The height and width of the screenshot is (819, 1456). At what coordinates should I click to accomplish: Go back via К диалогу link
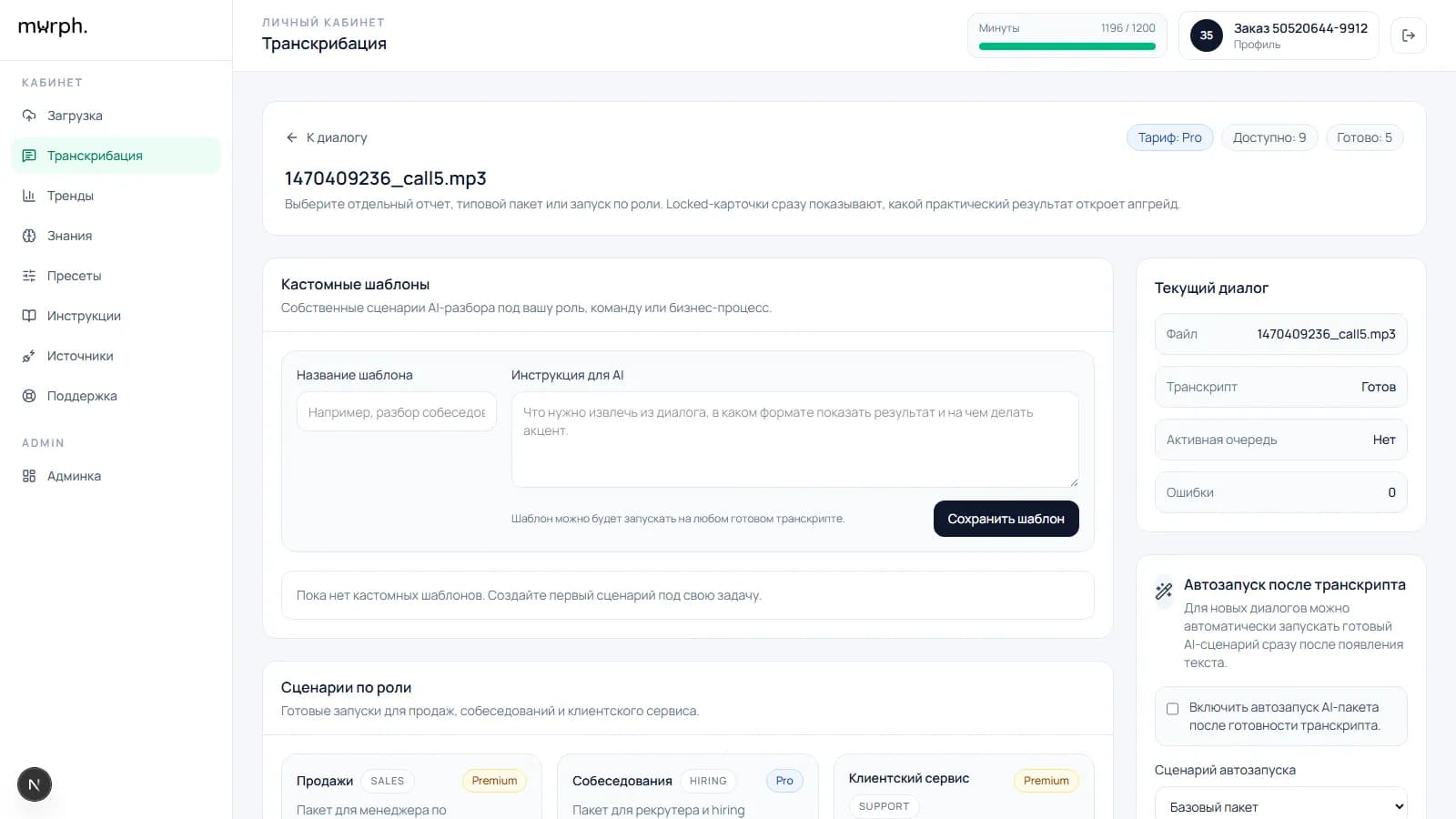click(x=327, y=137)
